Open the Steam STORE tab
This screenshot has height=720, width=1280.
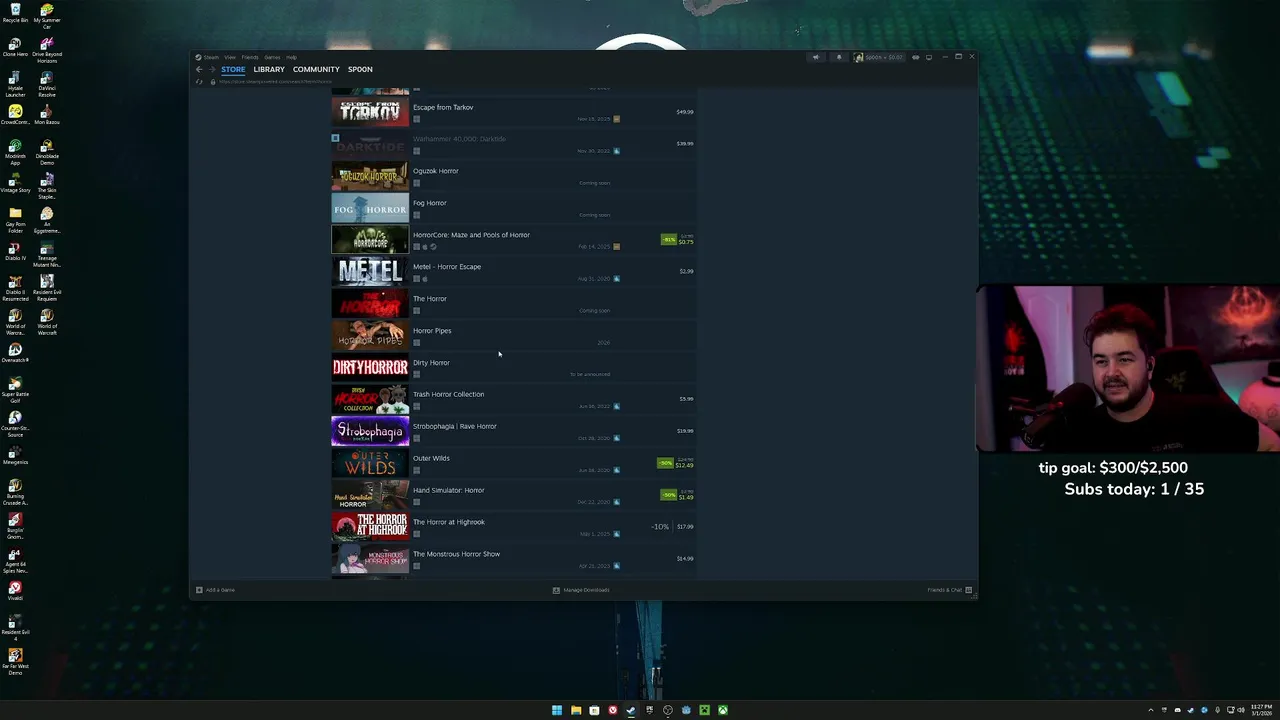[233, 69]
